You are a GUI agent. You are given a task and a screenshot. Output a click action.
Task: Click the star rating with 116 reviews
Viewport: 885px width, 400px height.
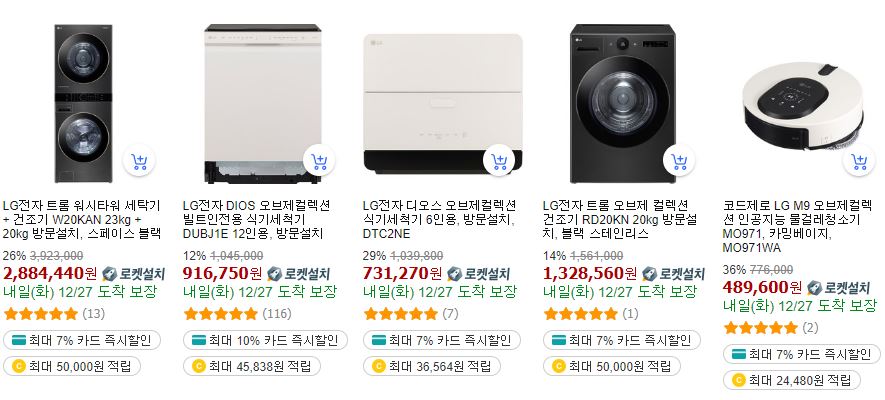[x=221, y=314]
